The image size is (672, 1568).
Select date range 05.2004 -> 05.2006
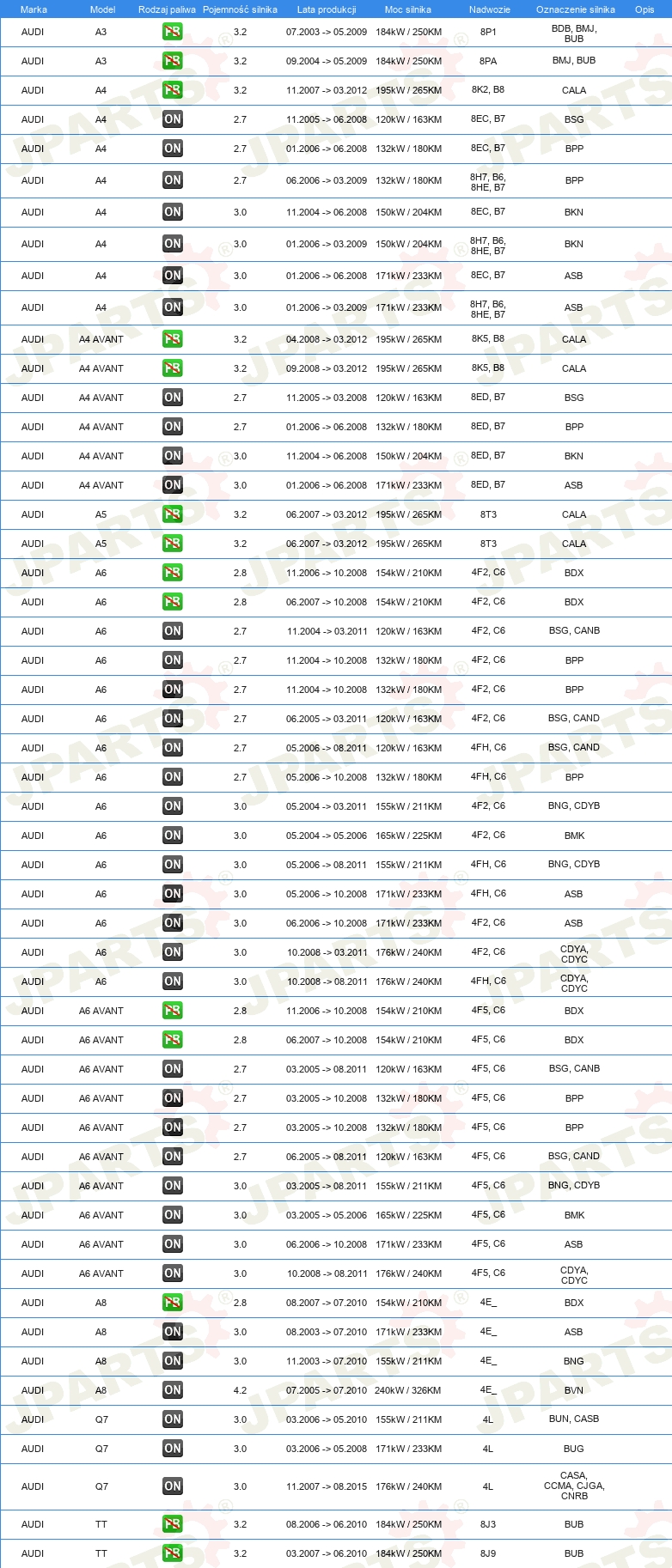click(x=327, y=836)
